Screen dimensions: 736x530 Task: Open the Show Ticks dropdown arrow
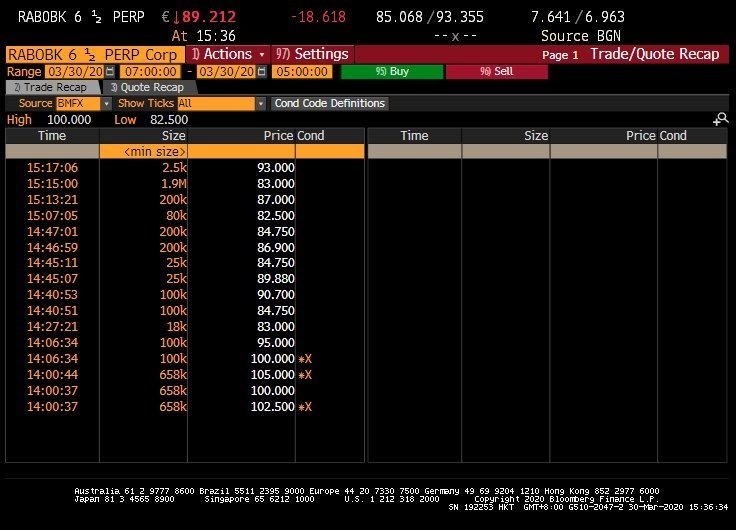coord(261,103)
